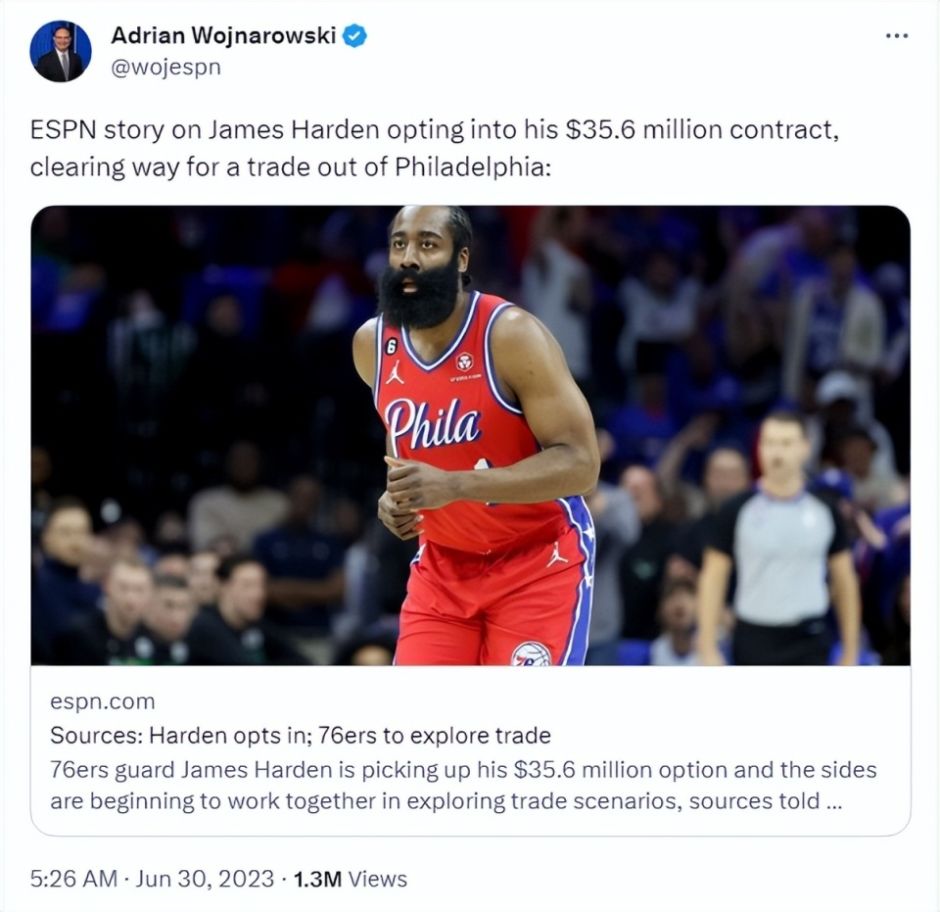This screenshot has height=912, width=940.
Task: Open the headline Sources: Harden opts in
Action: point(300,735)
